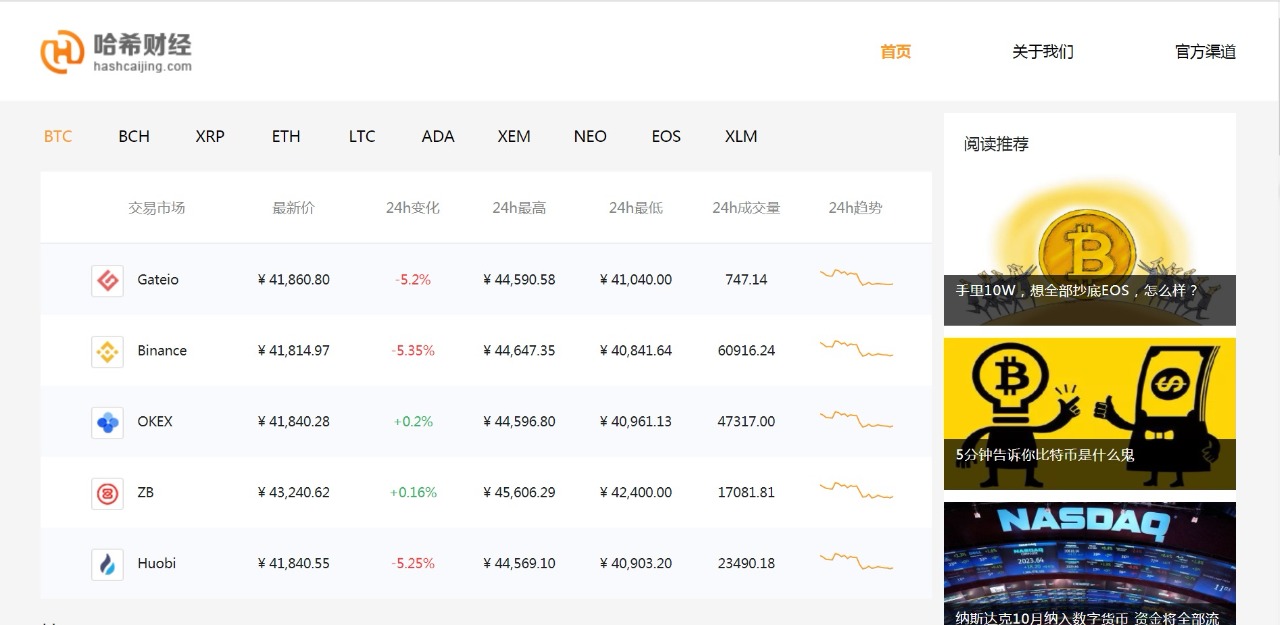Viewport: 1280px width, 625px height.
Task: Open the 首页 navigation menu item
Action: [896, 52]
